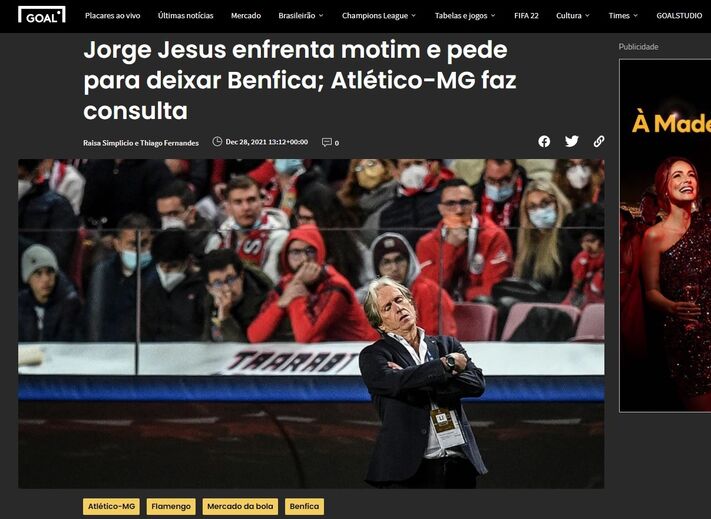This screenshot has height=519, width=711.
Task: Expand the Cultura menu
Action: pyautogui.click(x=573, y=15)
